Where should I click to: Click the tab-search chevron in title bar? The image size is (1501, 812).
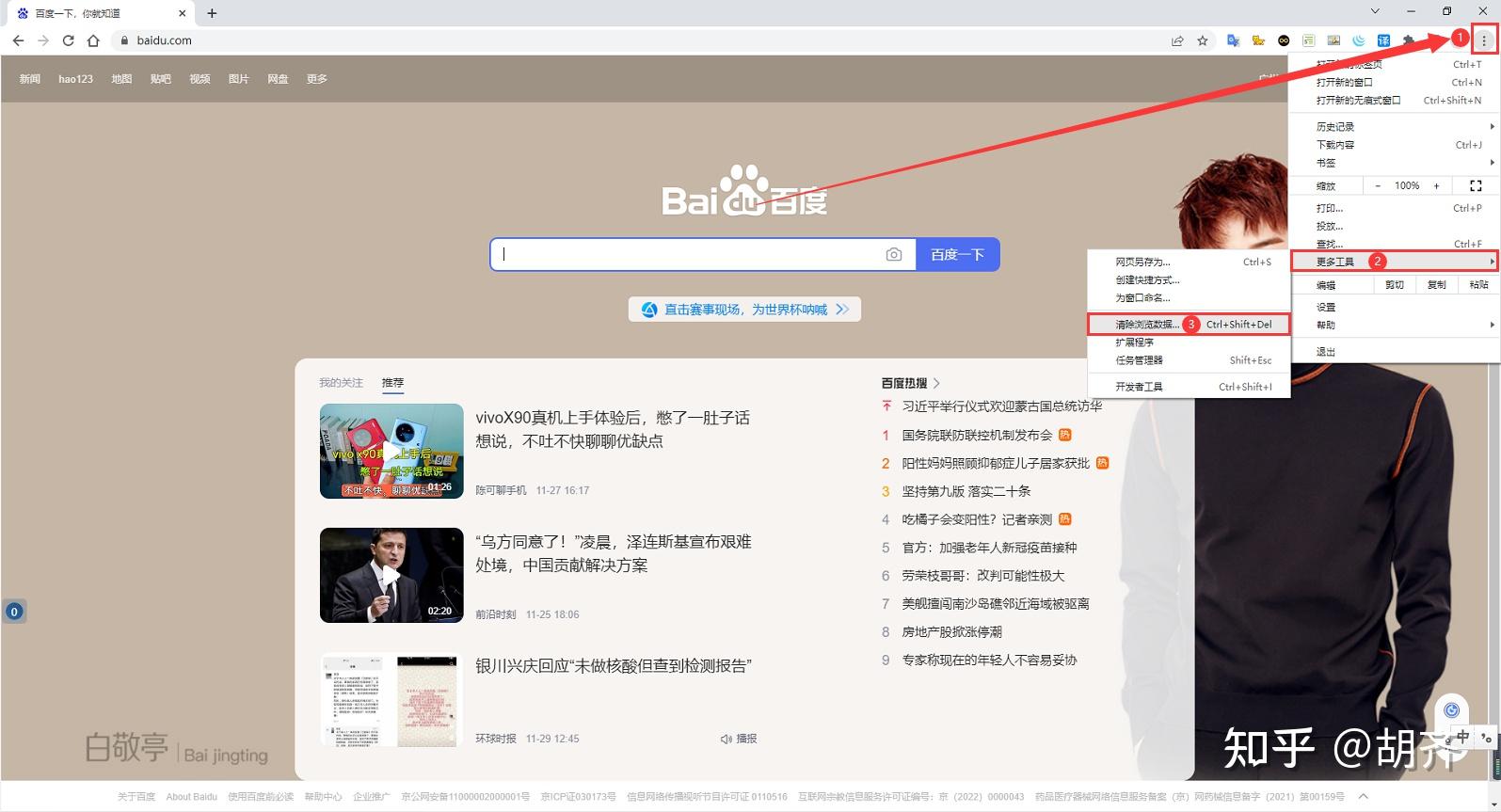1375,11
